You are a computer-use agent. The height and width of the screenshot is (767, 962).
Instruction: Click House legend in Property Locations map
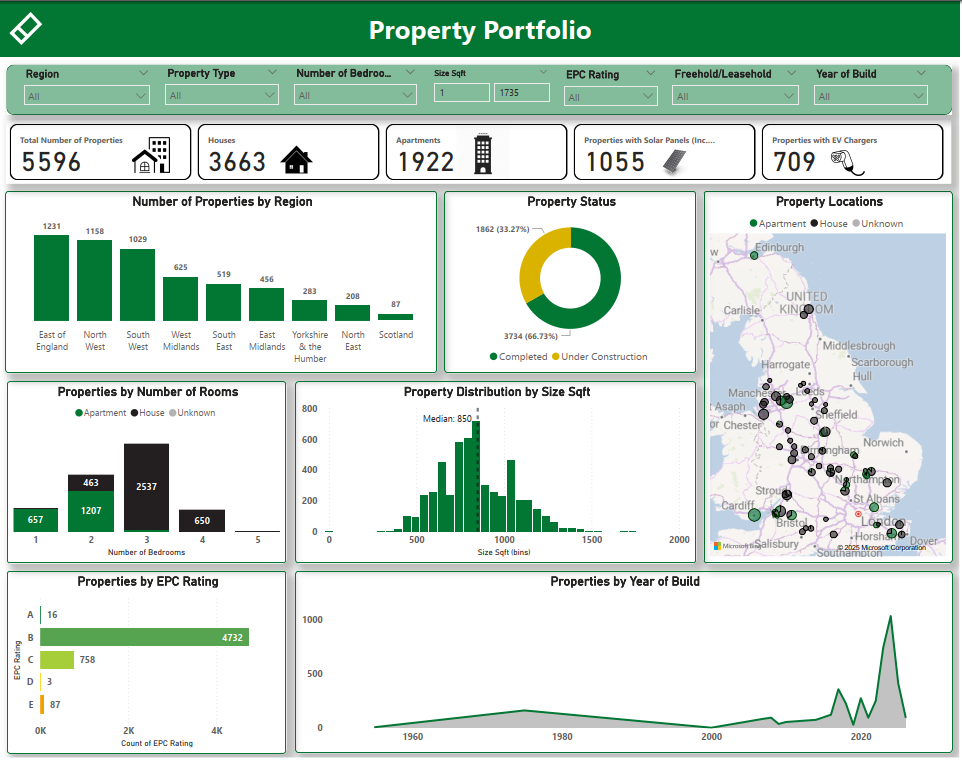pyautogui.click(x=829, y=223)
